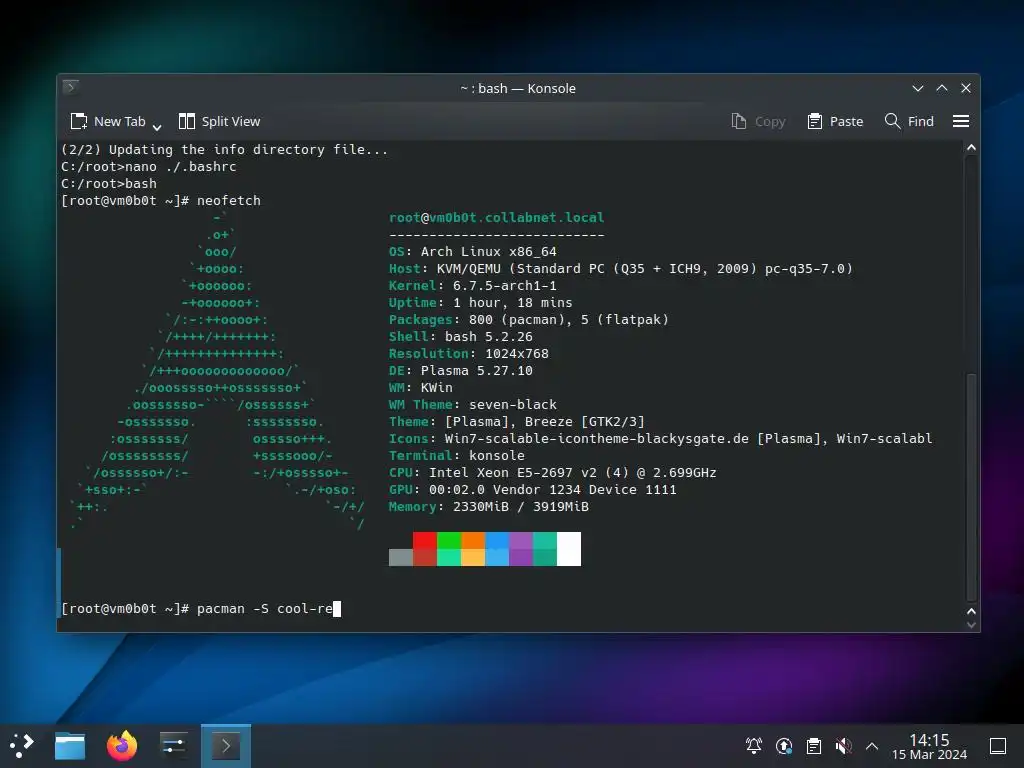Click the 'Memory: 2330MiB / 3919MiB' line
Screen dimensions: 1024x768
click(x=488, y=506)
